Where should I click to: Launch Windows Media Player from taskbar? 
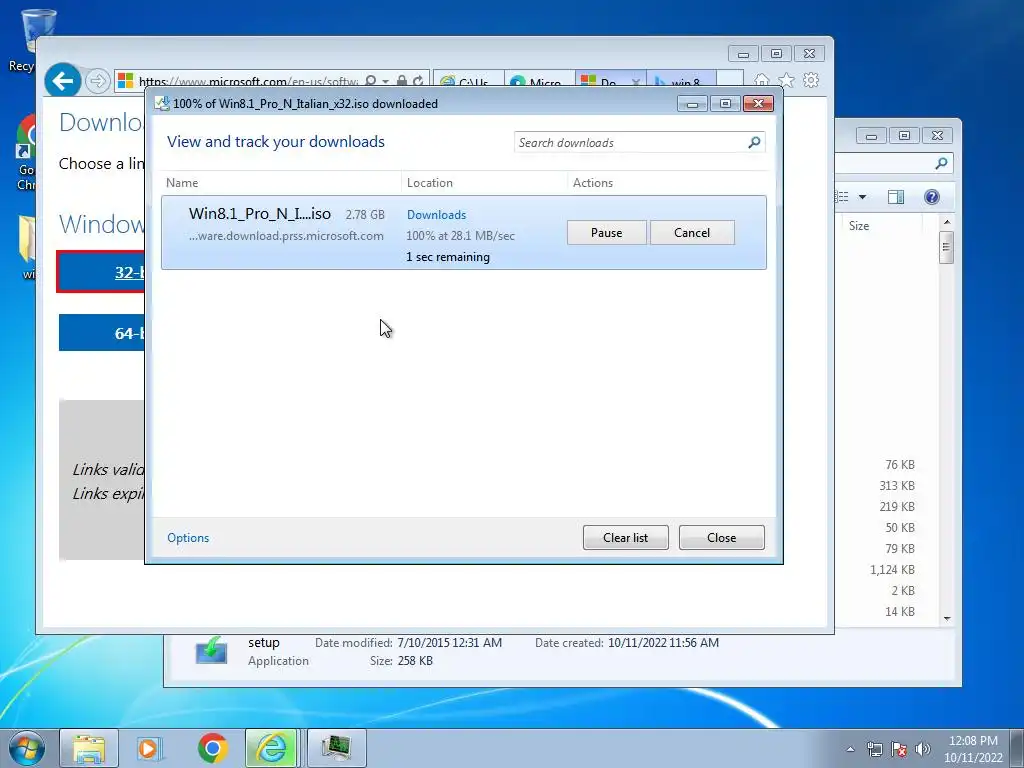coord(149,748)
